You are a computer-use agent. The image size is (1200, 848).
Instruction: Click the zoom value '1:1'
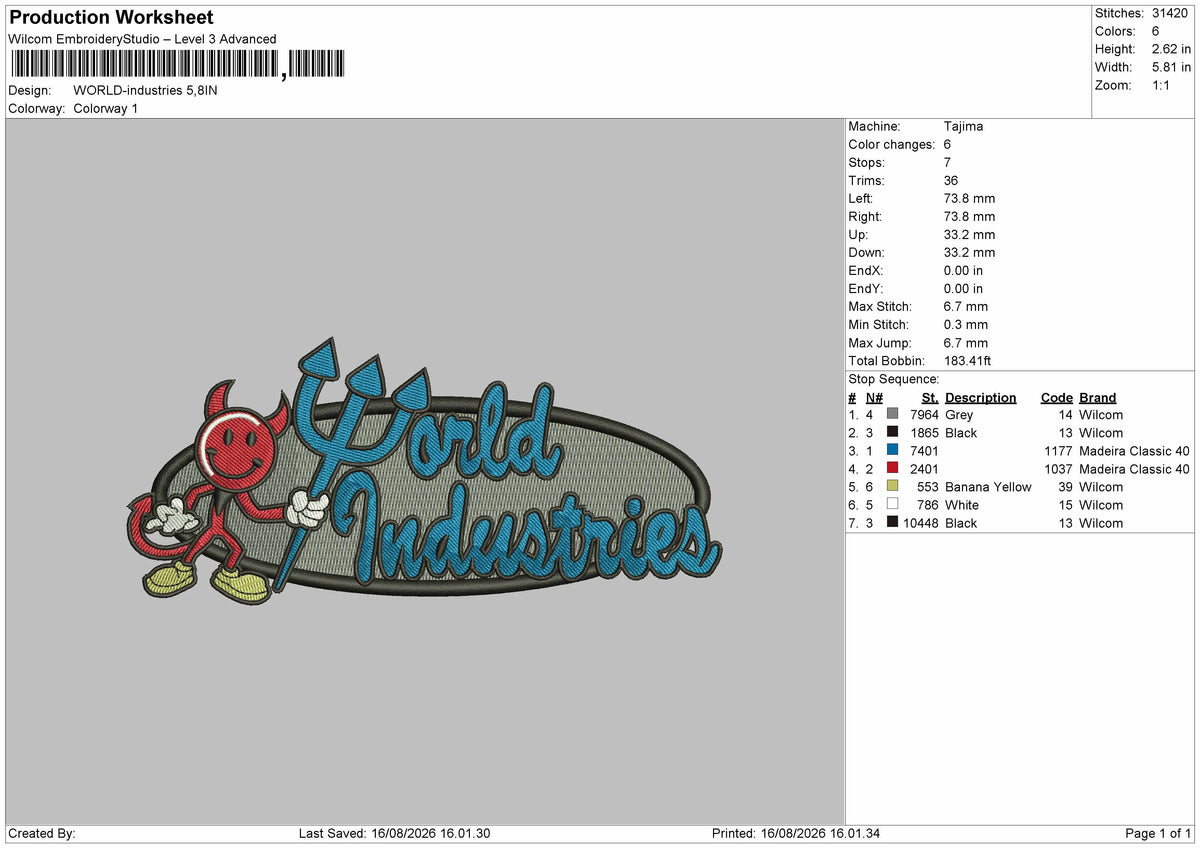(1162, 85)
